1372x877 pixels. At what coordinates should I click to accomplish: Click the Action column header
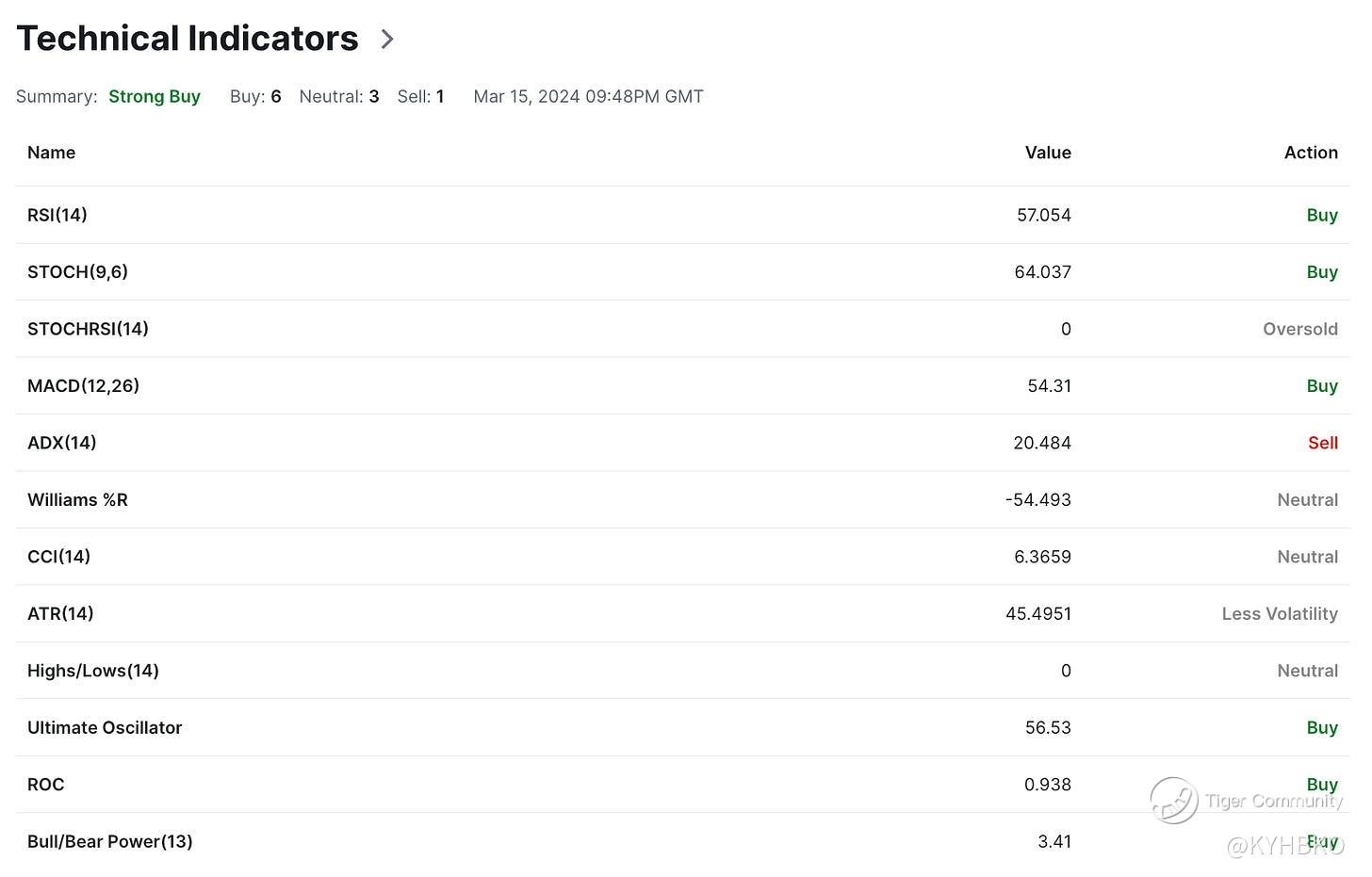[x=1311, y=153]
